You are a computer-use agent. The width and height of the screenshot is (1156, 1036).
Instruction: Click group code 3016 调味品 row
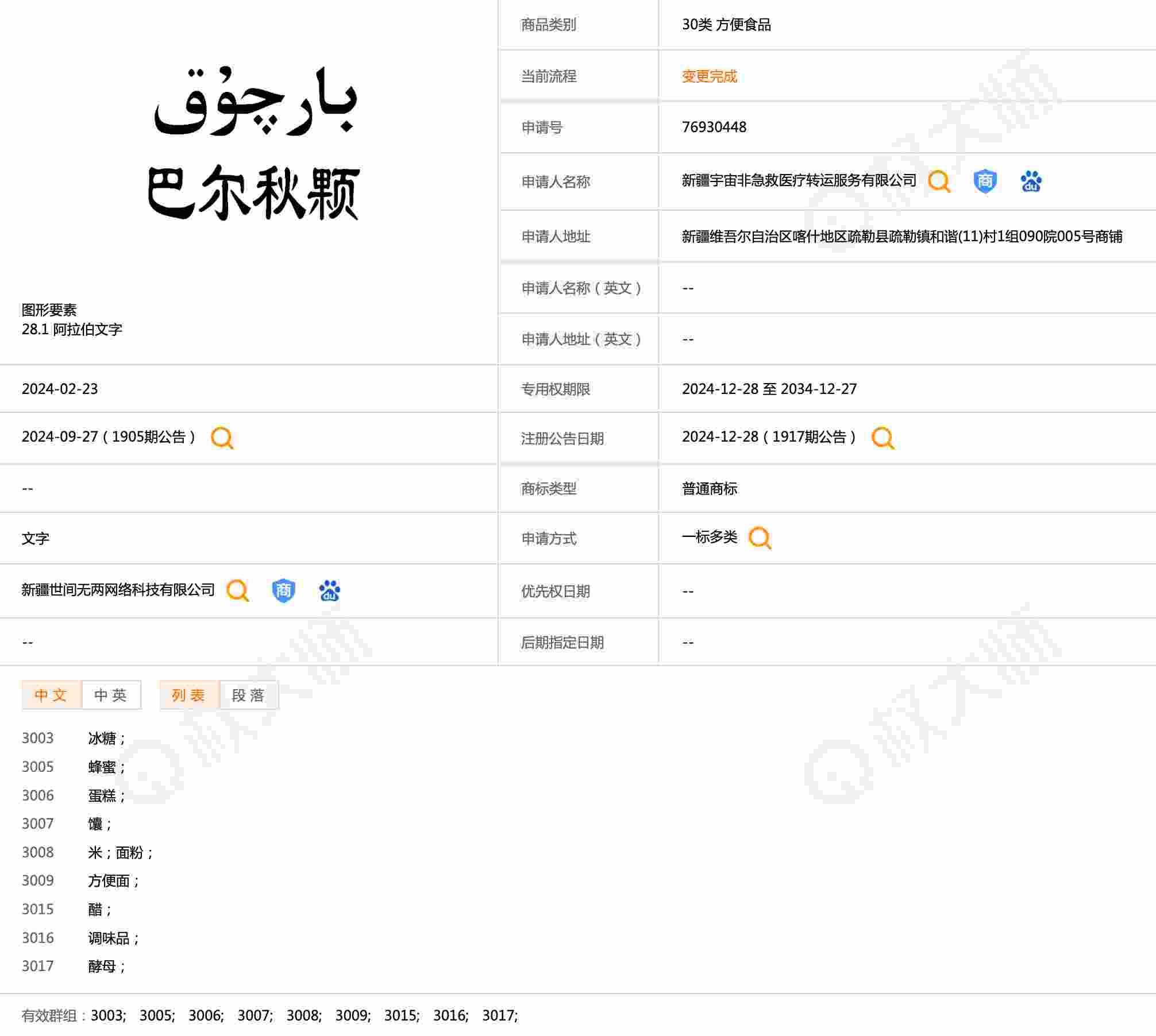coord(109,938)
